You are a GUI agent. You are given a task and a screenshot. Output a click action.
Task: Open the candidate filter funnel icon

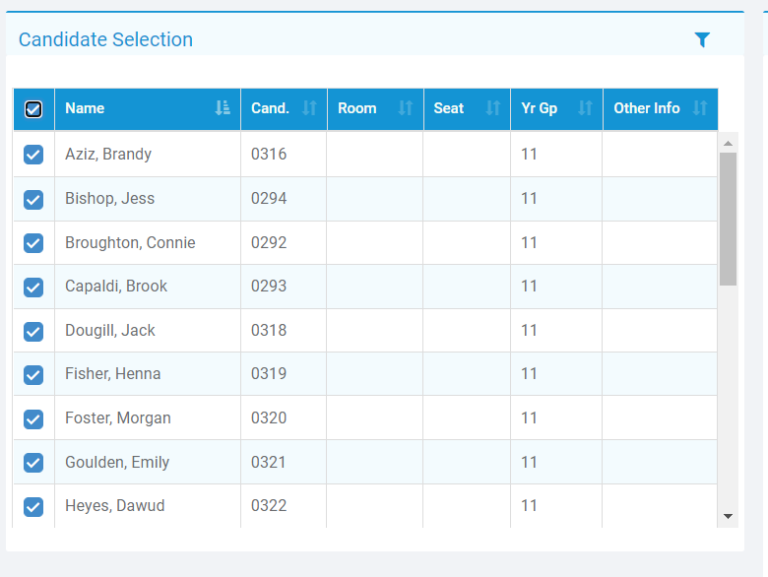click(x=702, y=40)
